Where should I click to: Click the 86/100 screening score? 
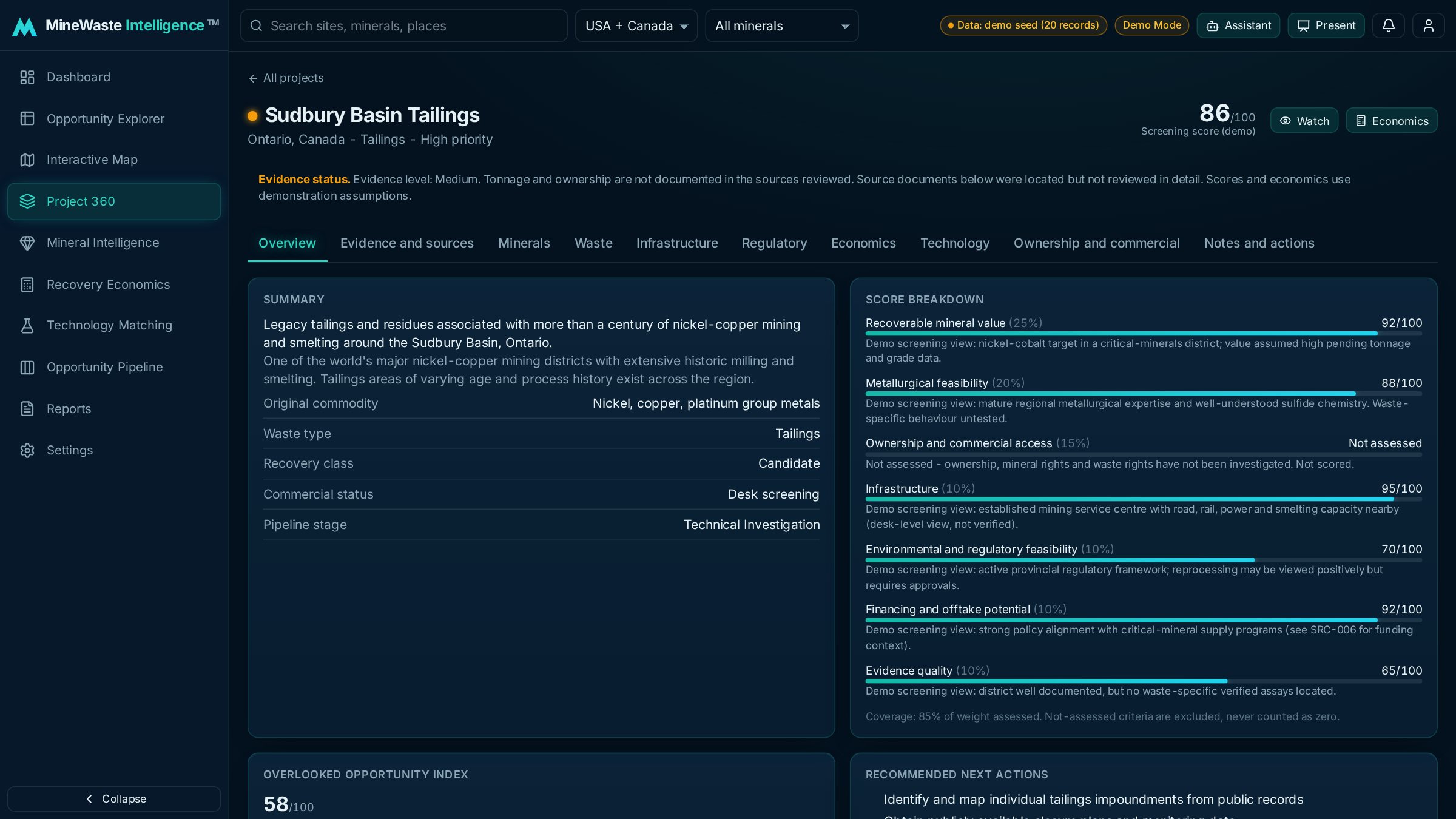[x=1227, y=113]
